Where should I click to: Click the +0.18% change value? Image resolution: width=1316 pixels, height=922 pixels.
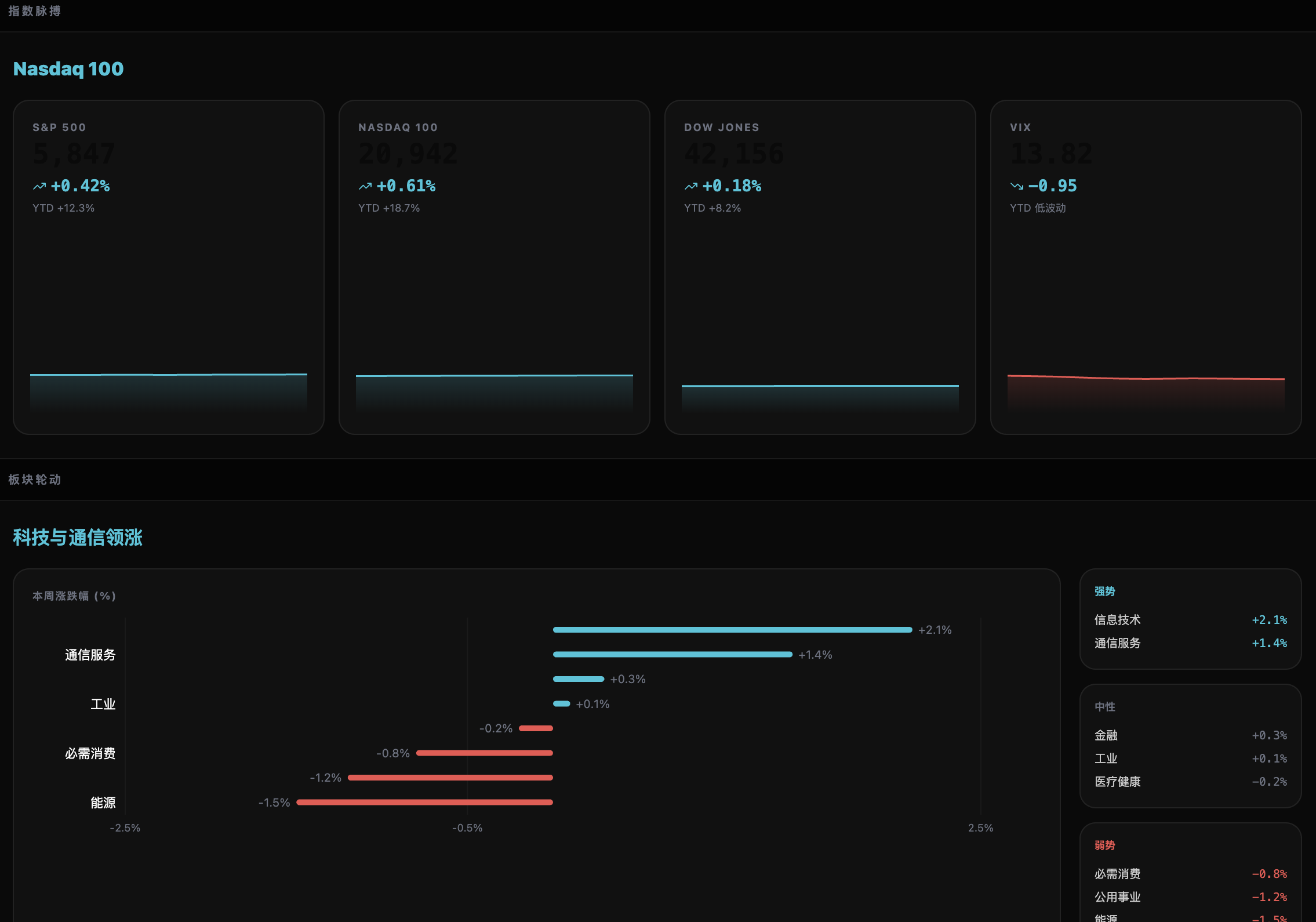[x=732, y=186]
